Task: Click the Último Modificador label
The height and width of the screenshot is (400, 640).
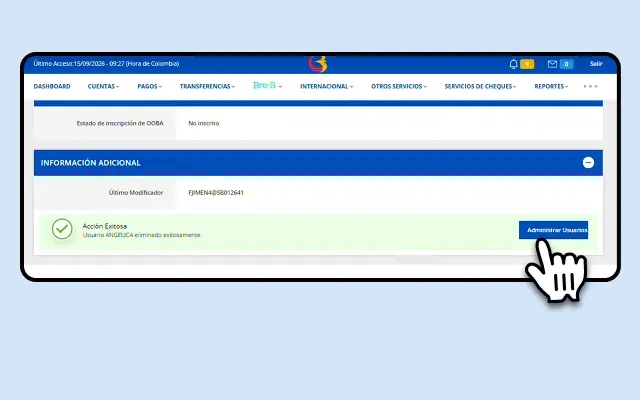Action: (x=136, y=193)
